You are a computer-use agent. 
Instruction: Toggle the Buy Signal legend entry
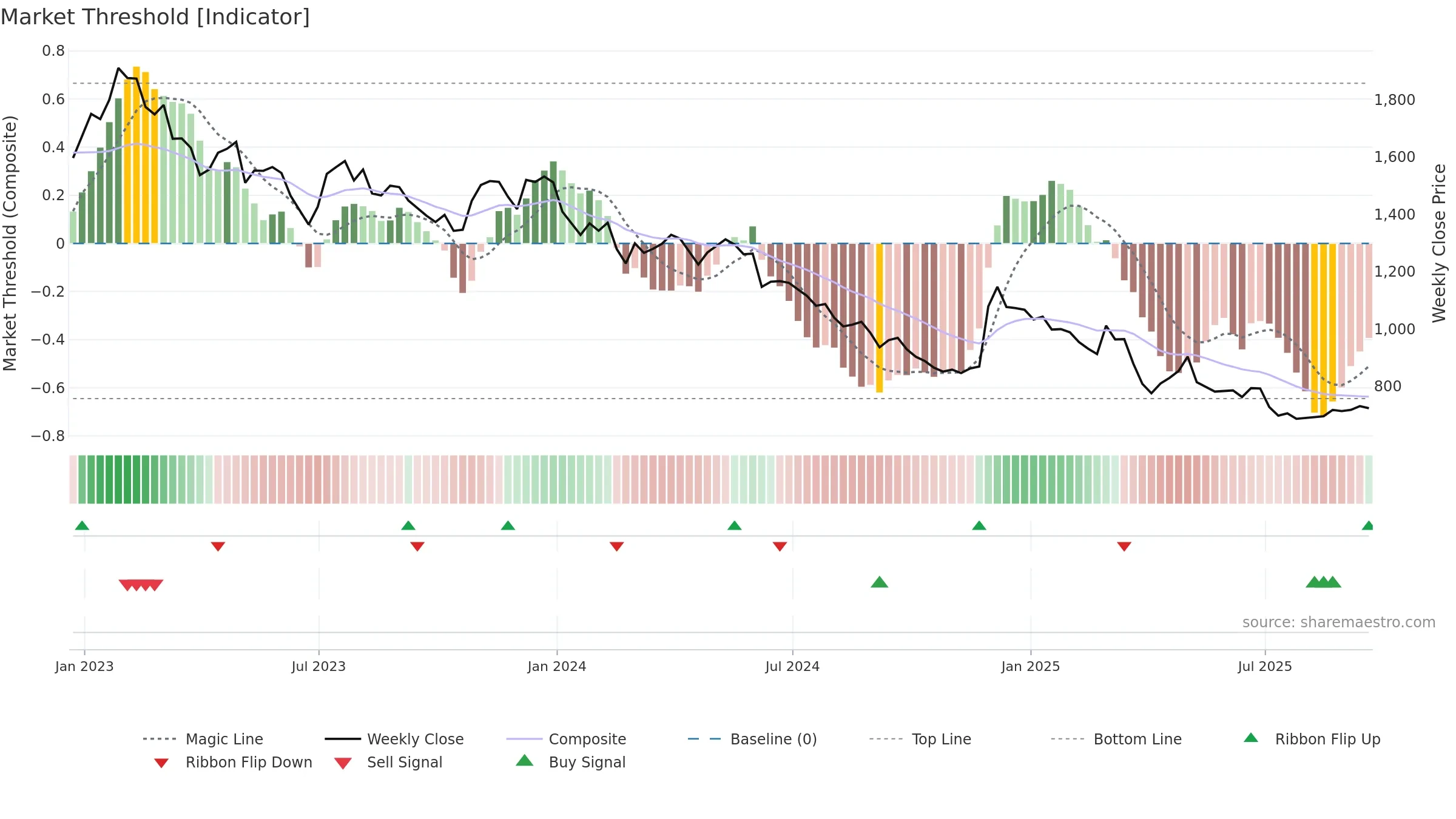click(x=570, y=762)
